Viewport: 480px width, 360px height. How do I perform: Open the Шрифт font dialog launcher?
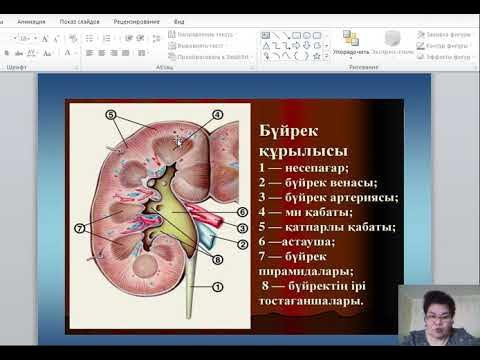point(76,68)
